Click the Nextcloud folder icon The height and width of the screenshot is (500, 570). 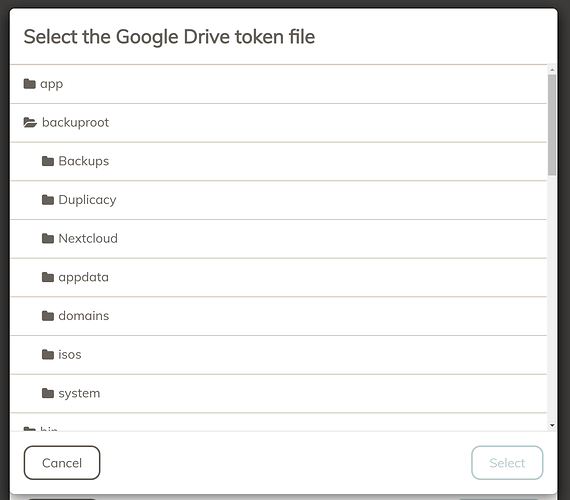[x=48, y=239]
